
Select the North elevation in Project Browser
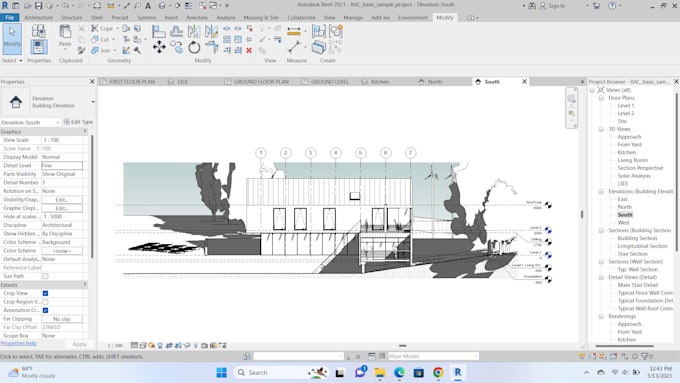(x=624, y=207)
